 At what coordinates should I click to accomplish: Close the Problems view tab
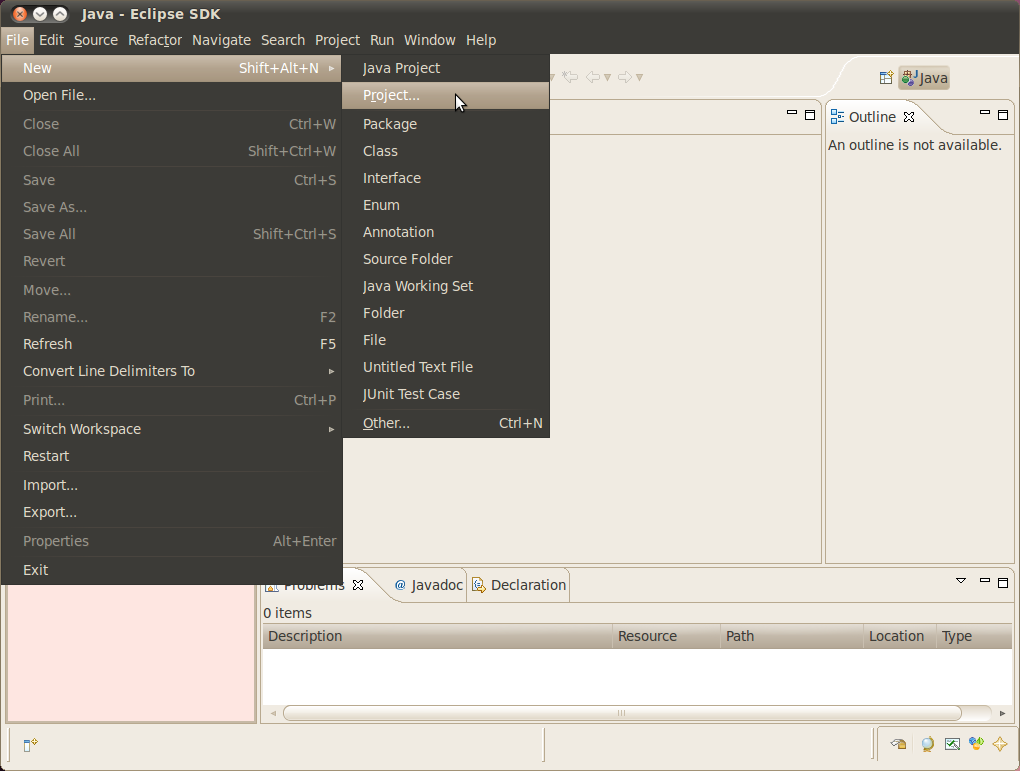click(x=358, y=585)
